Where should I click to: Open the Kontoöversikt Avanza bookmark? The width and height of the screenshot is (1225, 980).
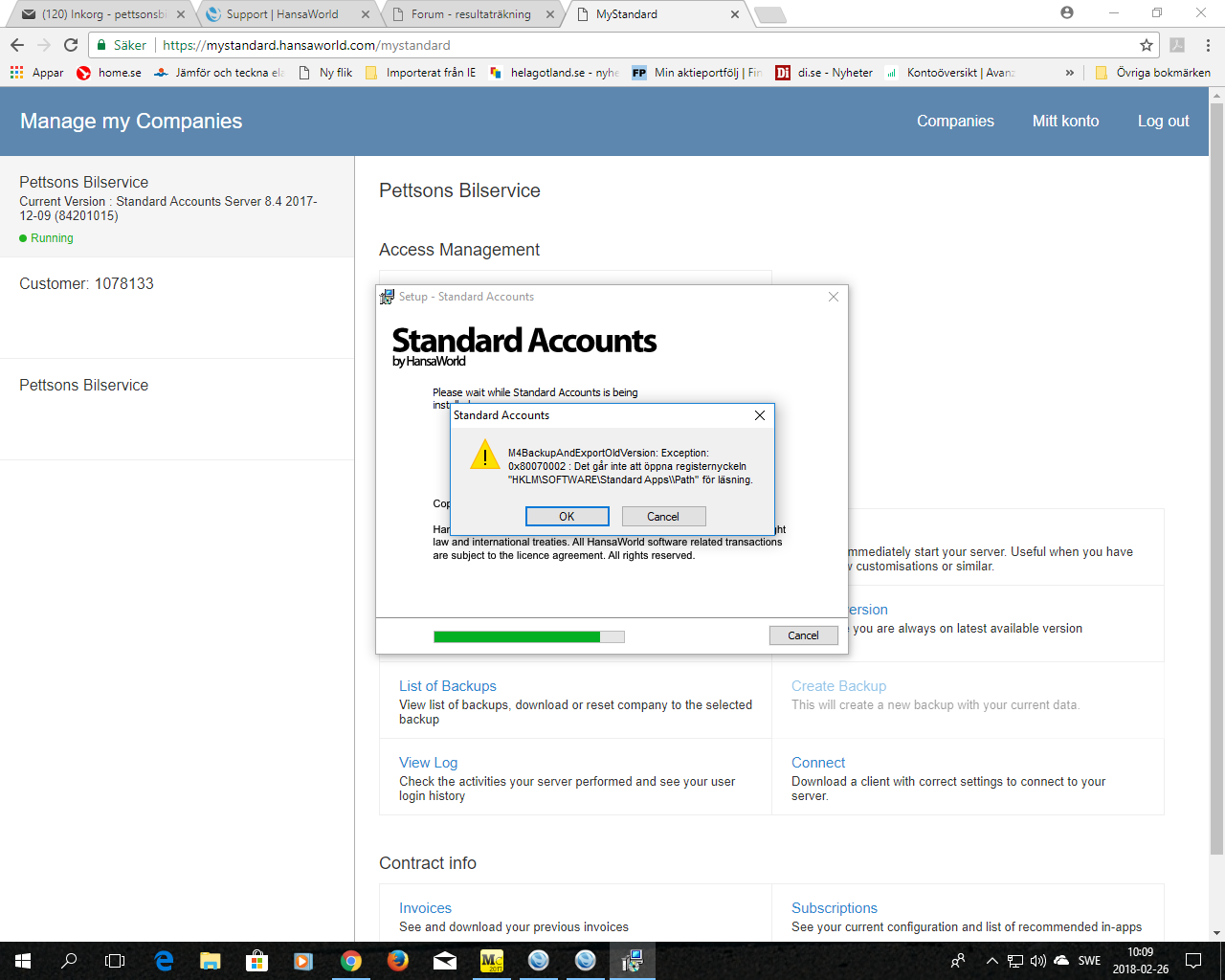(x=951, y=73)
